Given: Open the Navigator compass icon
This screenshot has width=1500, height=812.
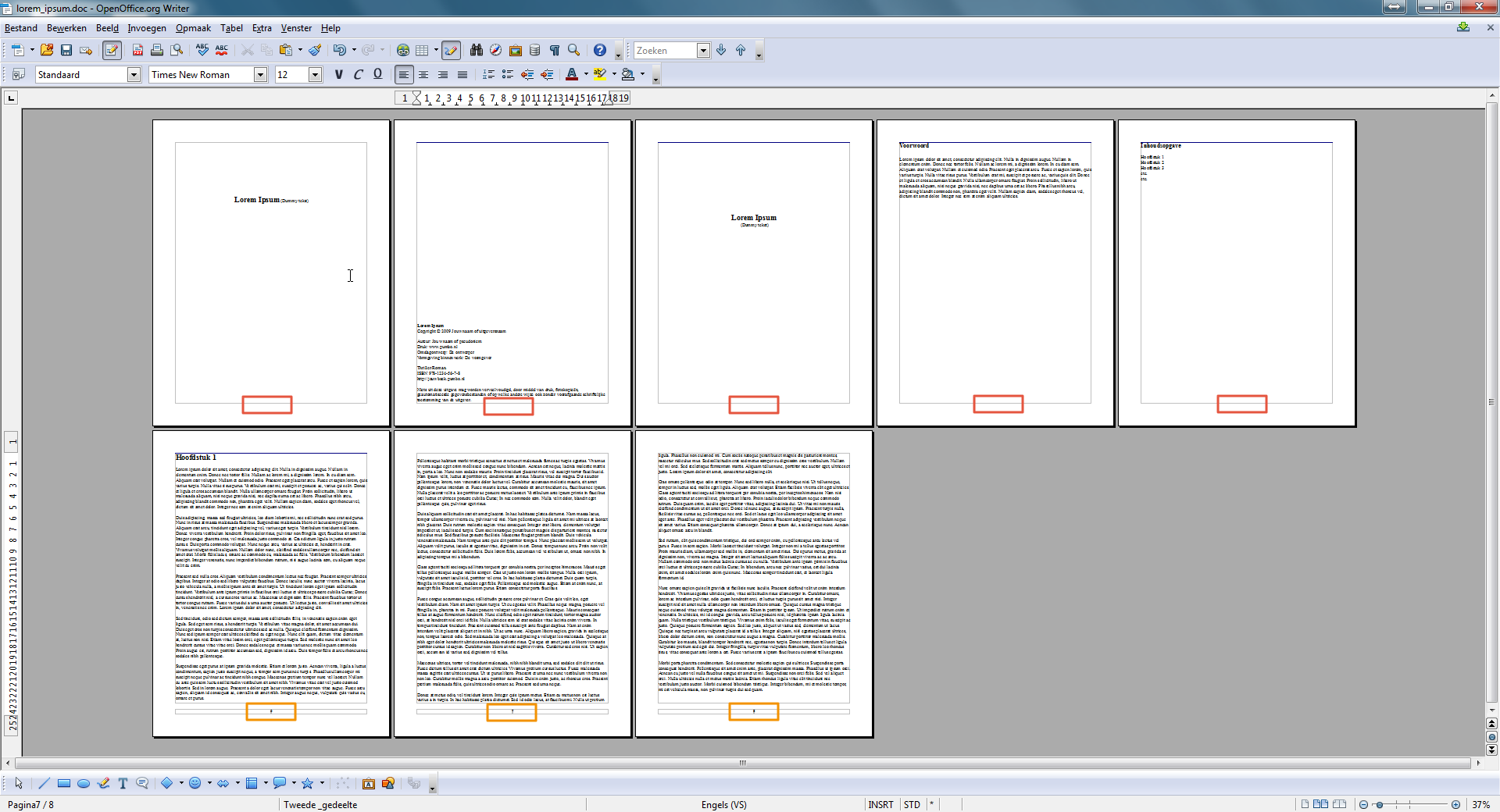Looking at the screenshot, I should [x=495, y=50].
